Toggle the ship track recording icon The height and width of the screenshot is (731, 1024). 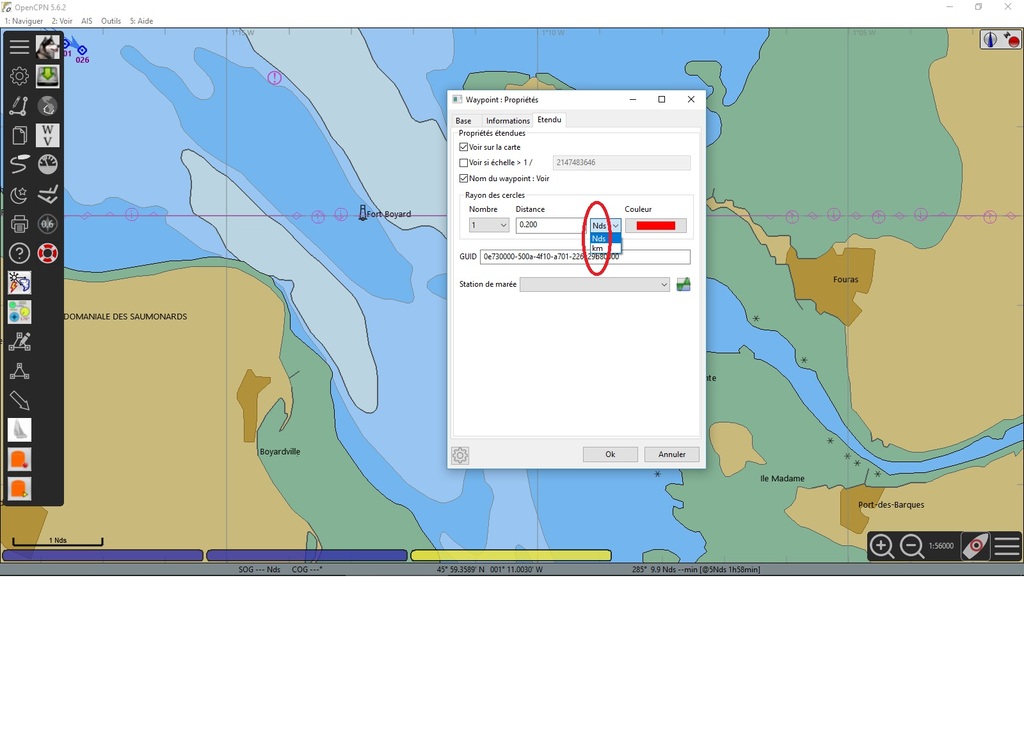coord(19,164)
